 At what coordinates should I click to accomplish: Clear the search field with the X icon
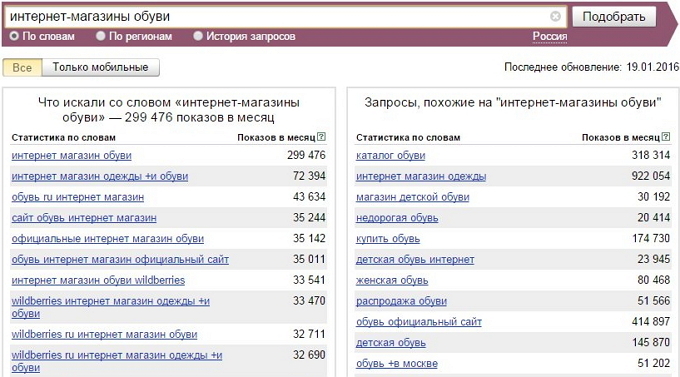click(x=555, y=16)
